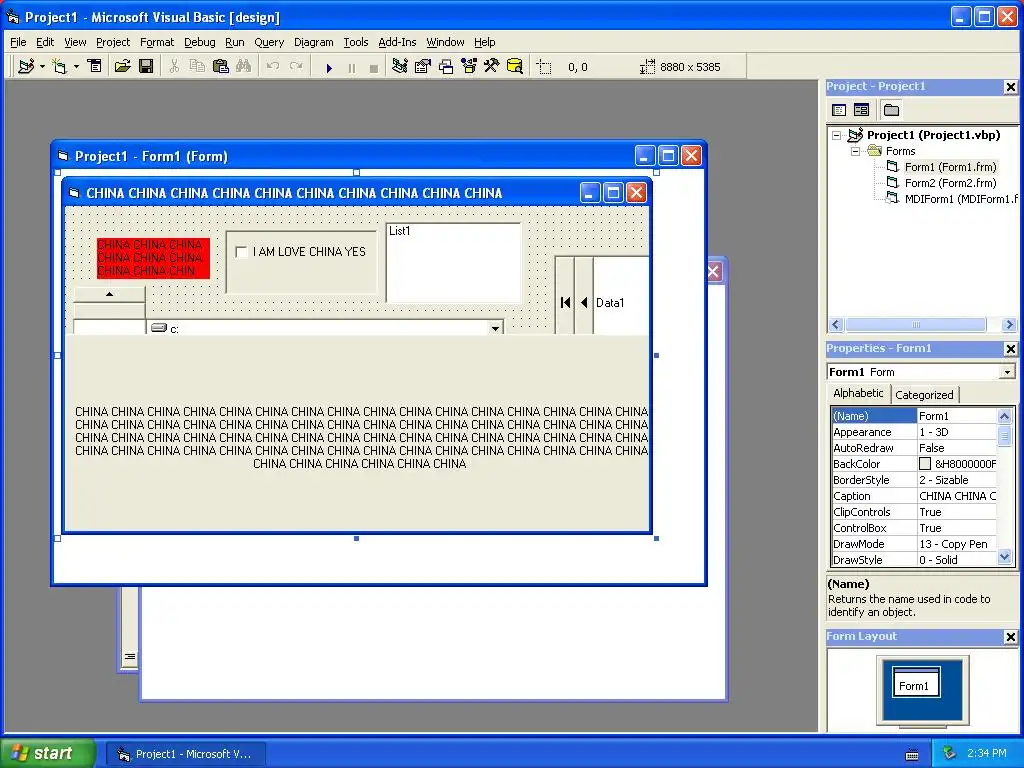This screenshot has height=768, width=1024.
Task: Open the Data View Window icon
Action: (x=515, y=66)
